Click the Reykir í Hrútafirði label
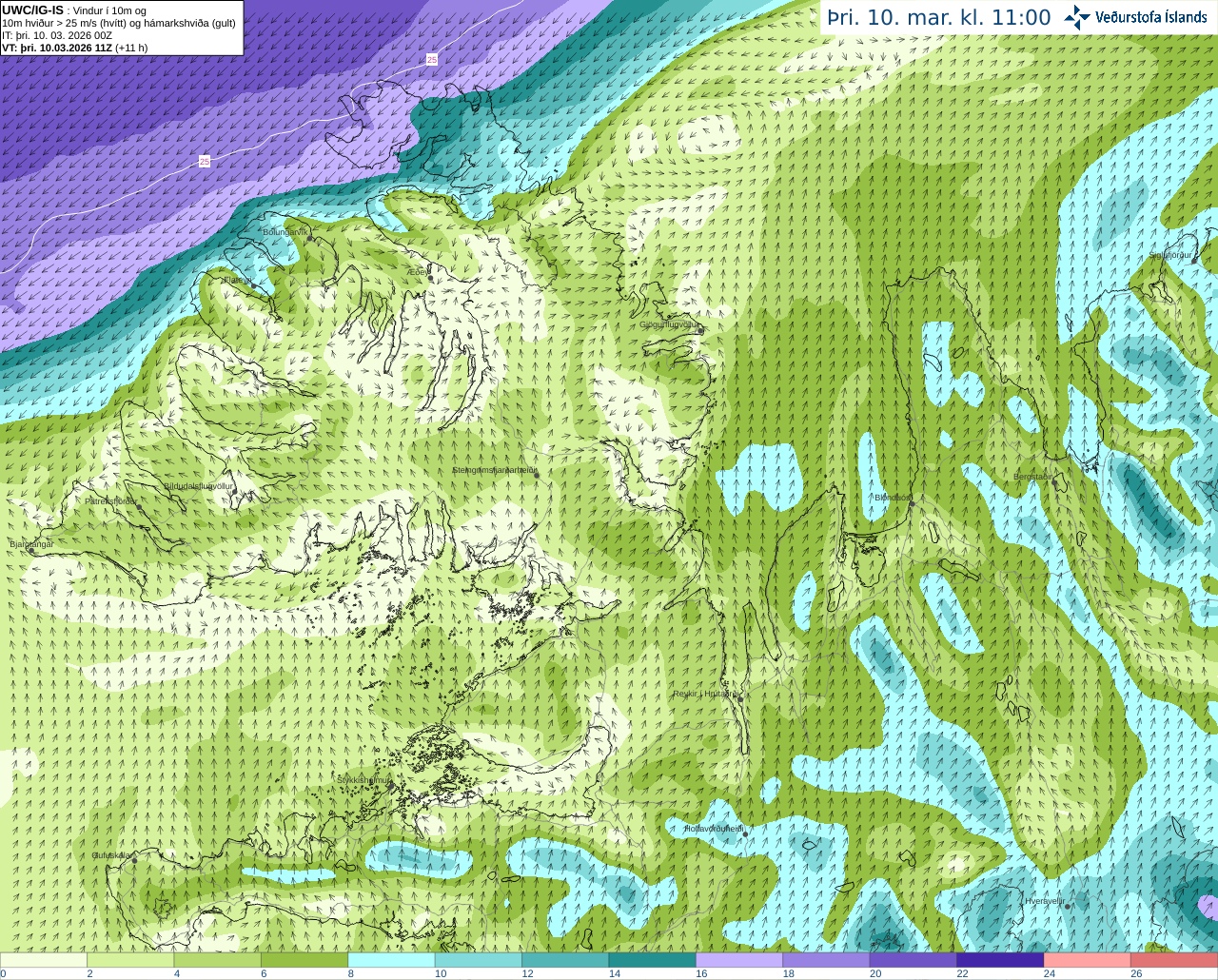The height and width of the screenshot is (980, 1218). tap(706, 694)
